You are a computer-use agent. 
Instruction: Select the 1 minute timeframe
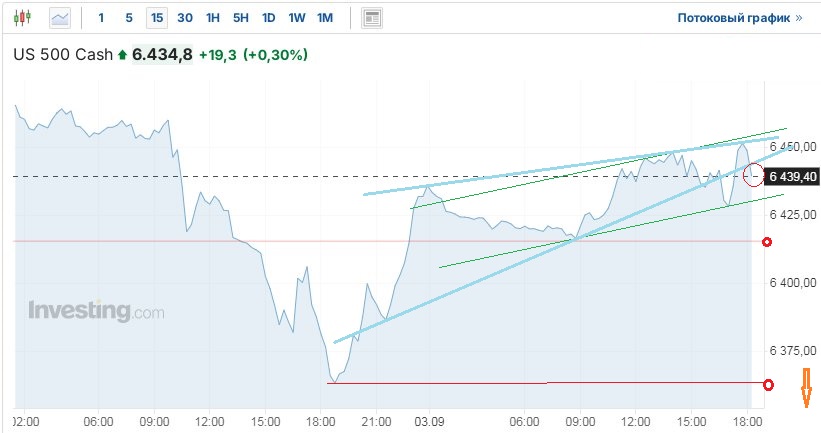pos(101,18)
